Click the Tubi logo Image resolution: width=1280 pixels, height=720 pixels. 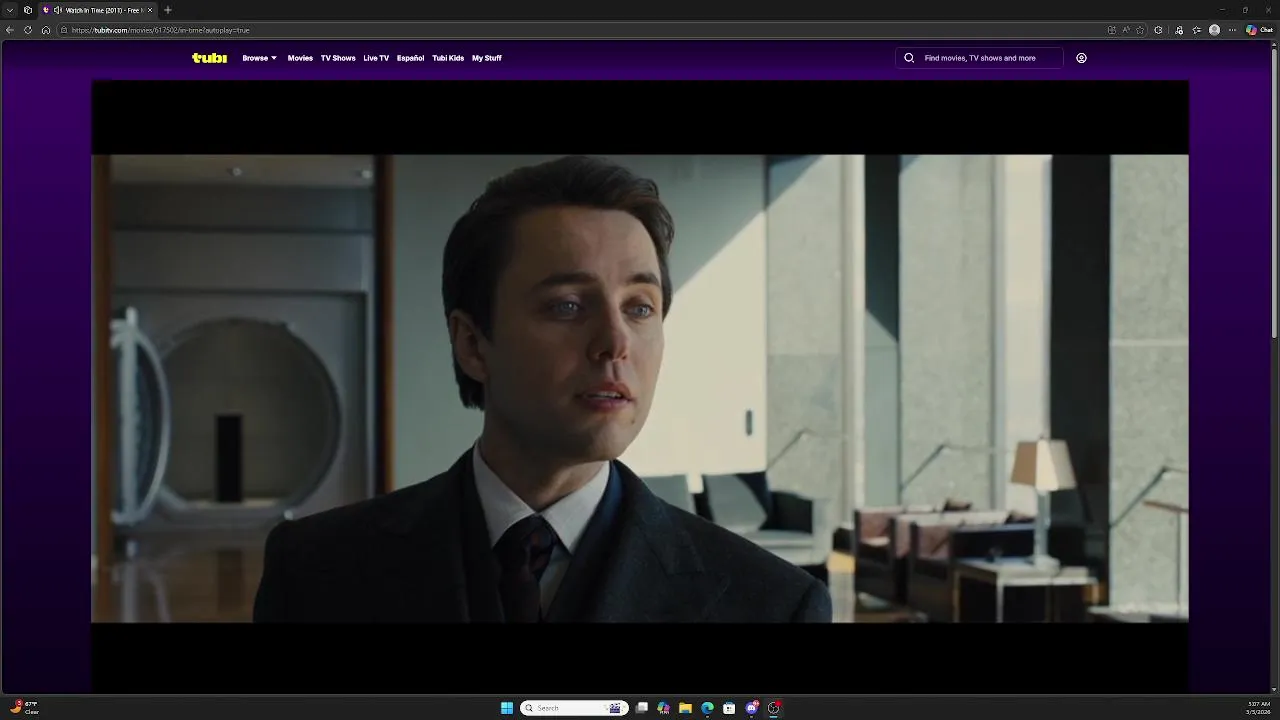coord(209,58)
